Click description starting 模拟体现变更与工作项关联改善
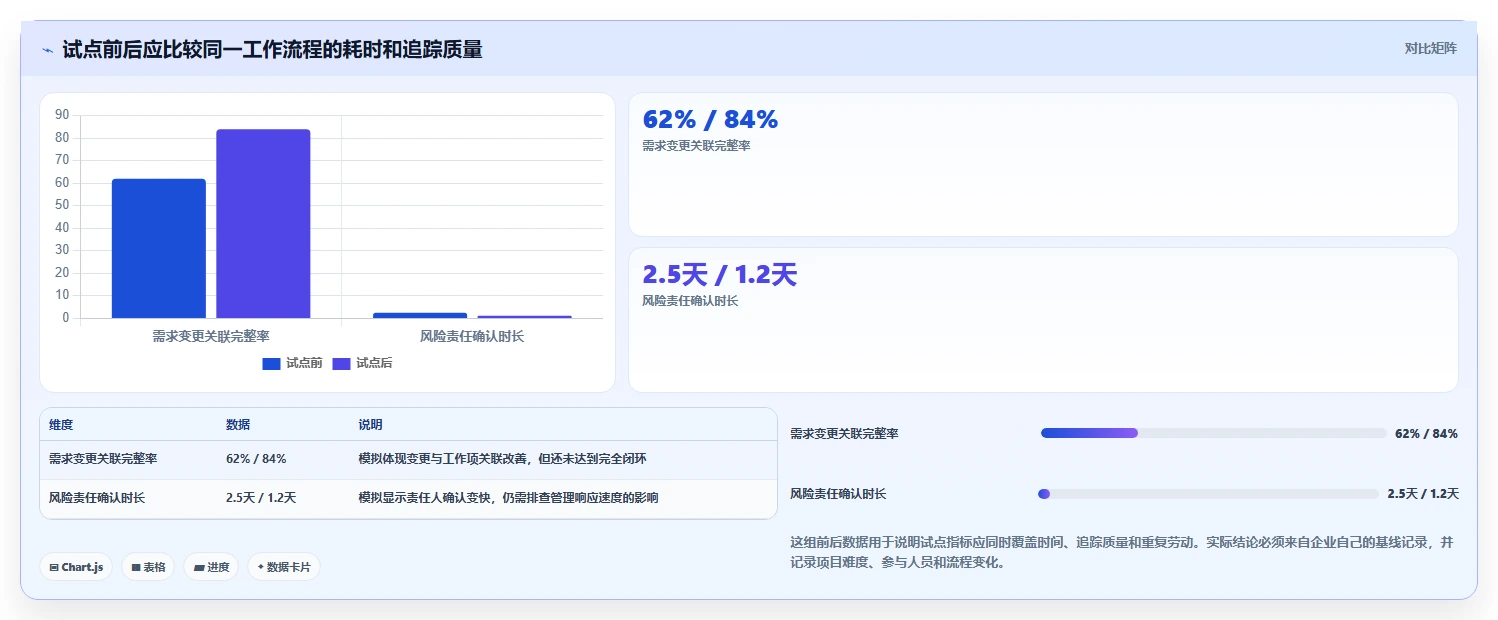 coord(502,459)
